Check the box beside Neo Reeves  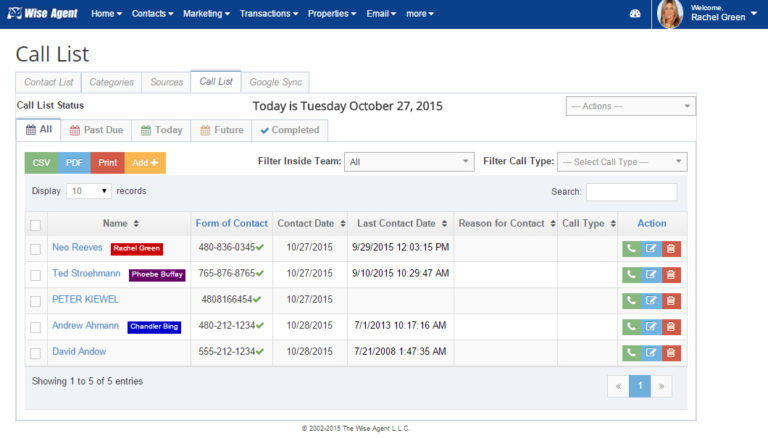point(36,249)
